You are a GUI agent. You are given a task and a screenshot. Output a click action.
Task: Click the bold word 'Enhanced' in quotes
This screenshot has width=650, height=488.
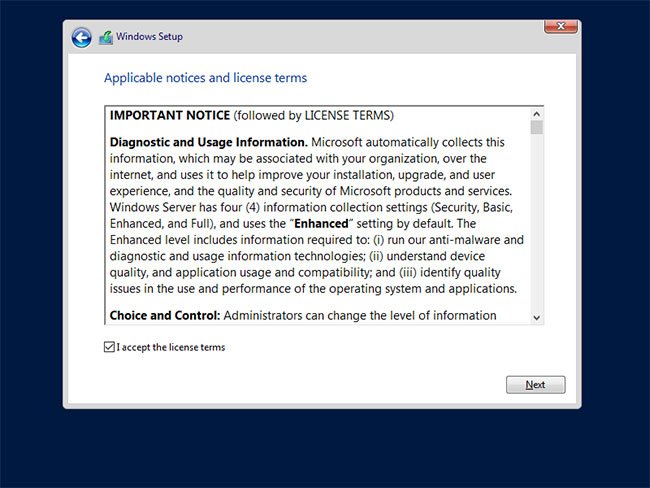[x=321, y=223]
